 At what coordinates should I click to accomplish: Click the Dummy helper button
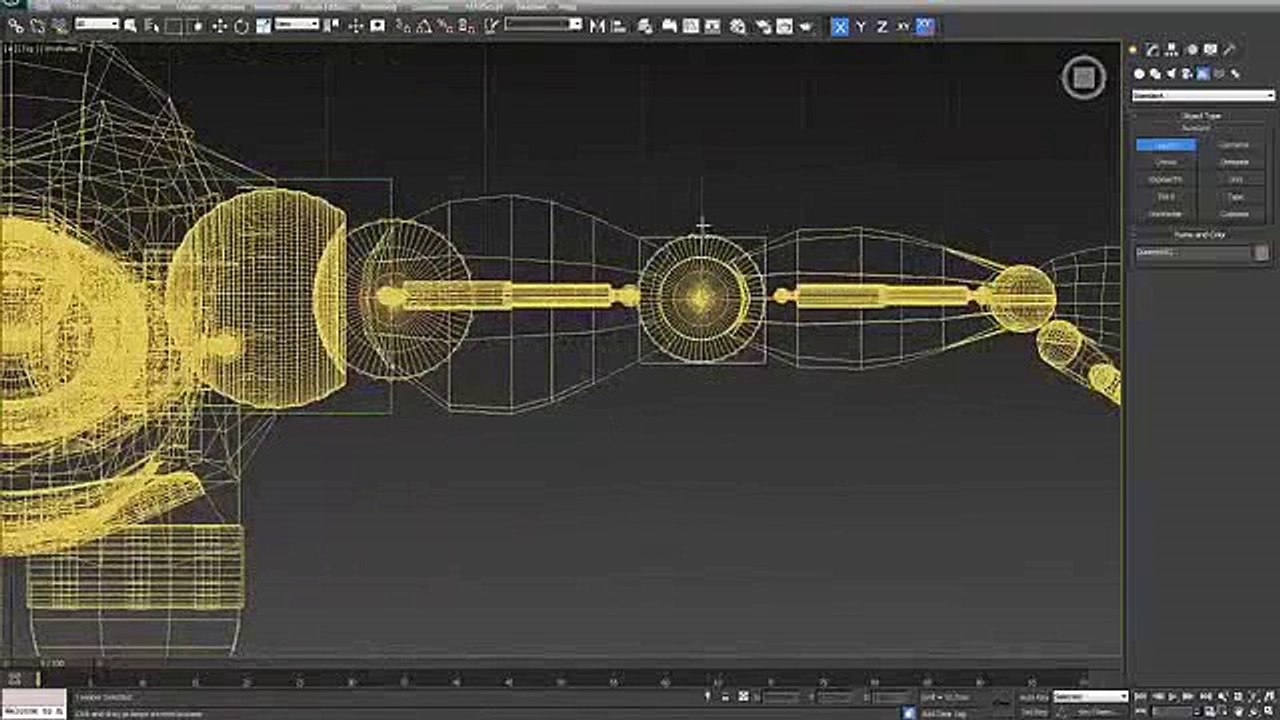[x=1166, y=145]
